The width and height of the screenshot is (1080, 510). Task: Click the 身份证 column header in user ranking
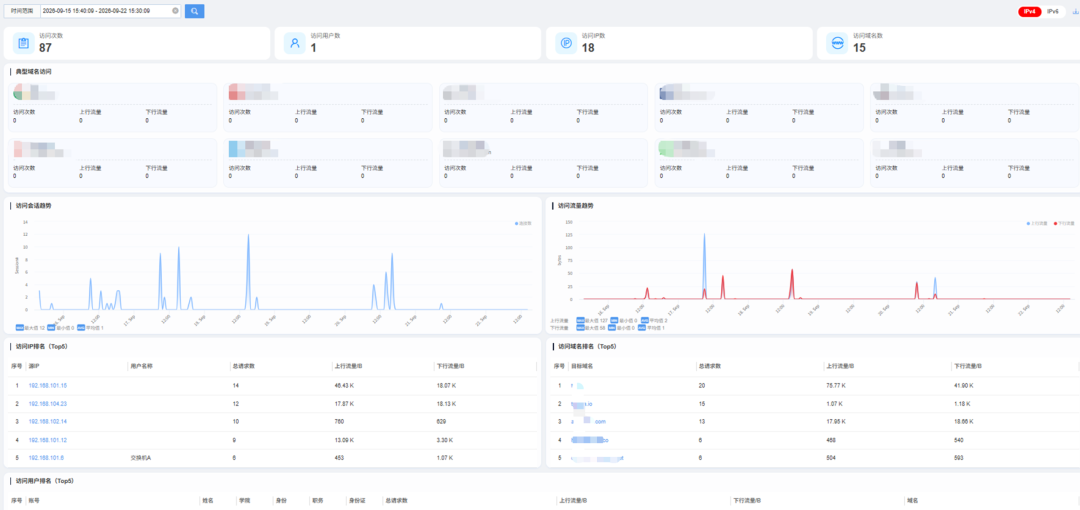pos(356,501)
